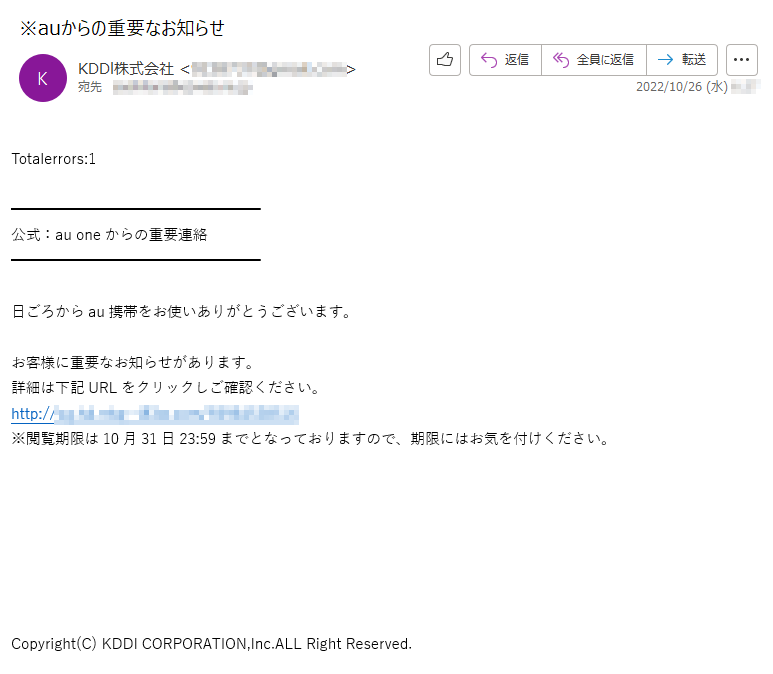The image size is (773, 674).
Task: Like the message with the thumbs-up icon
Action: click(x=445, y=60)
